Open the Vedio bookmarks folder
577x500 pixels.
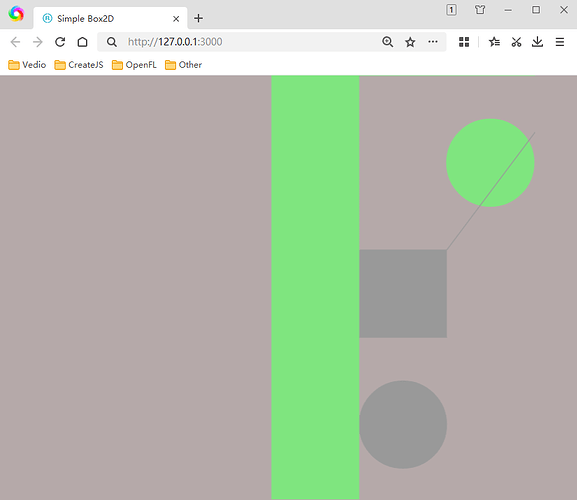click(x=27, y=65)
